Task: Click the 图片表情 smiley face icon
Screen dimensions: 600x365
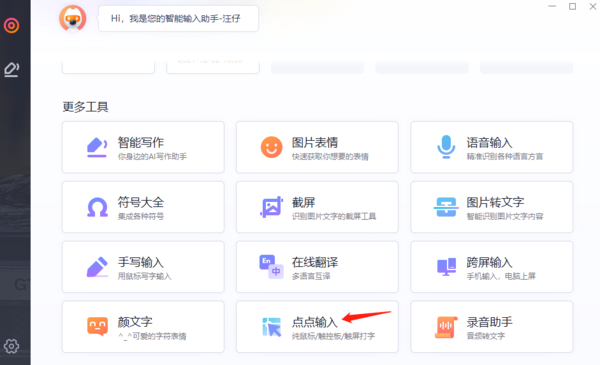Action: [271, 147]
